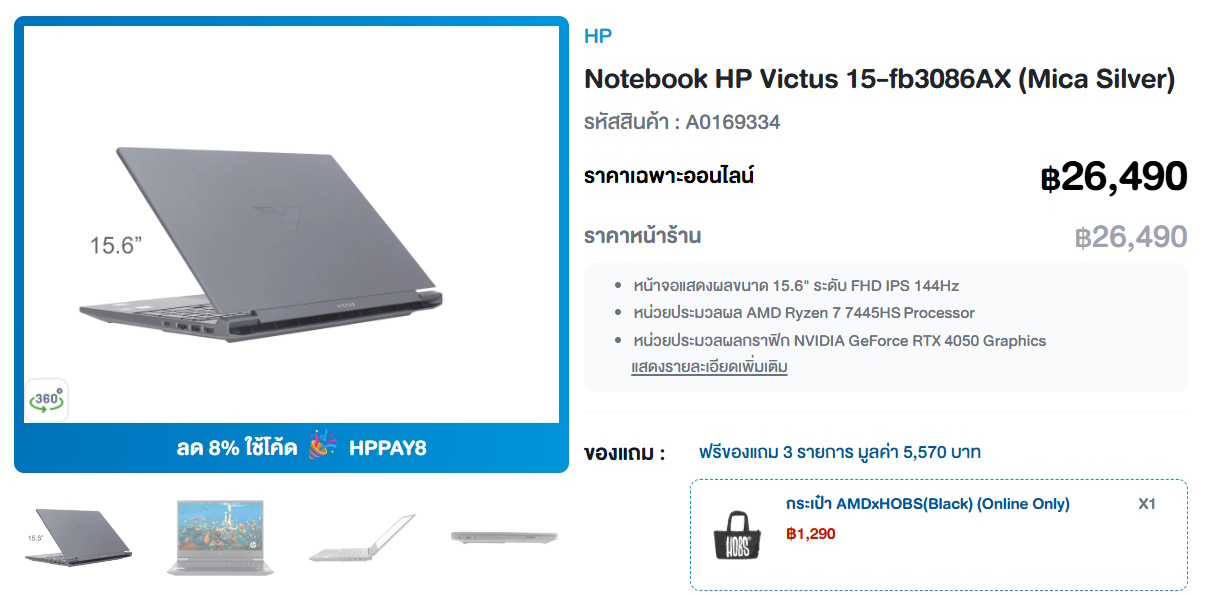Image resolution: width=1208 pixels, height=595 pixels.
Task: Click the product title Notebook HP Victus
Action: coord(880,79)
